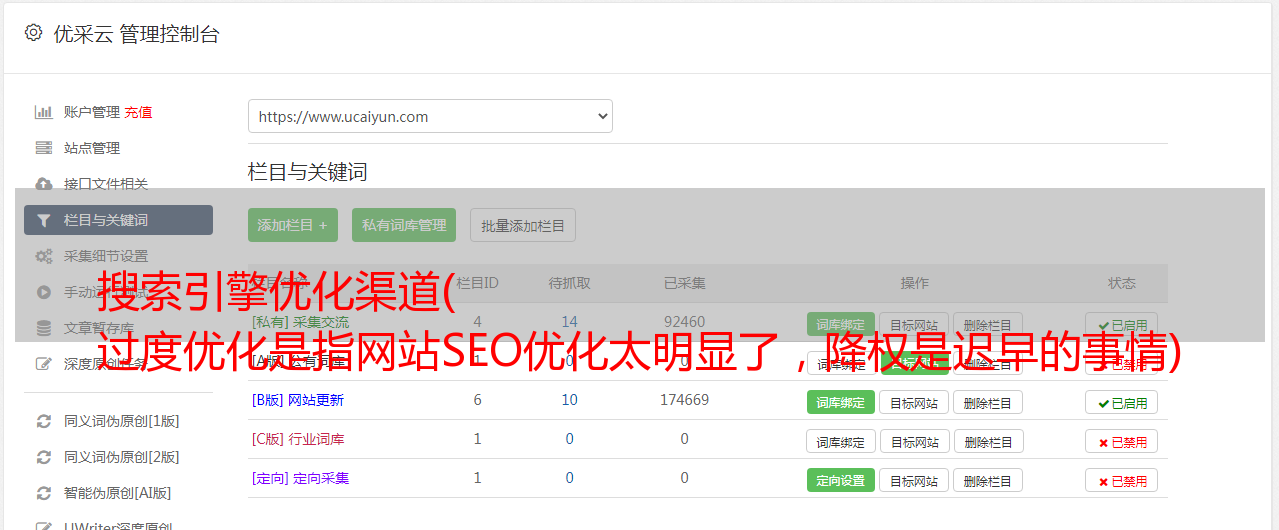Screen dimensions: 1279x530
Task: Click the 添加栏目 + button
Action: (293, 225)
